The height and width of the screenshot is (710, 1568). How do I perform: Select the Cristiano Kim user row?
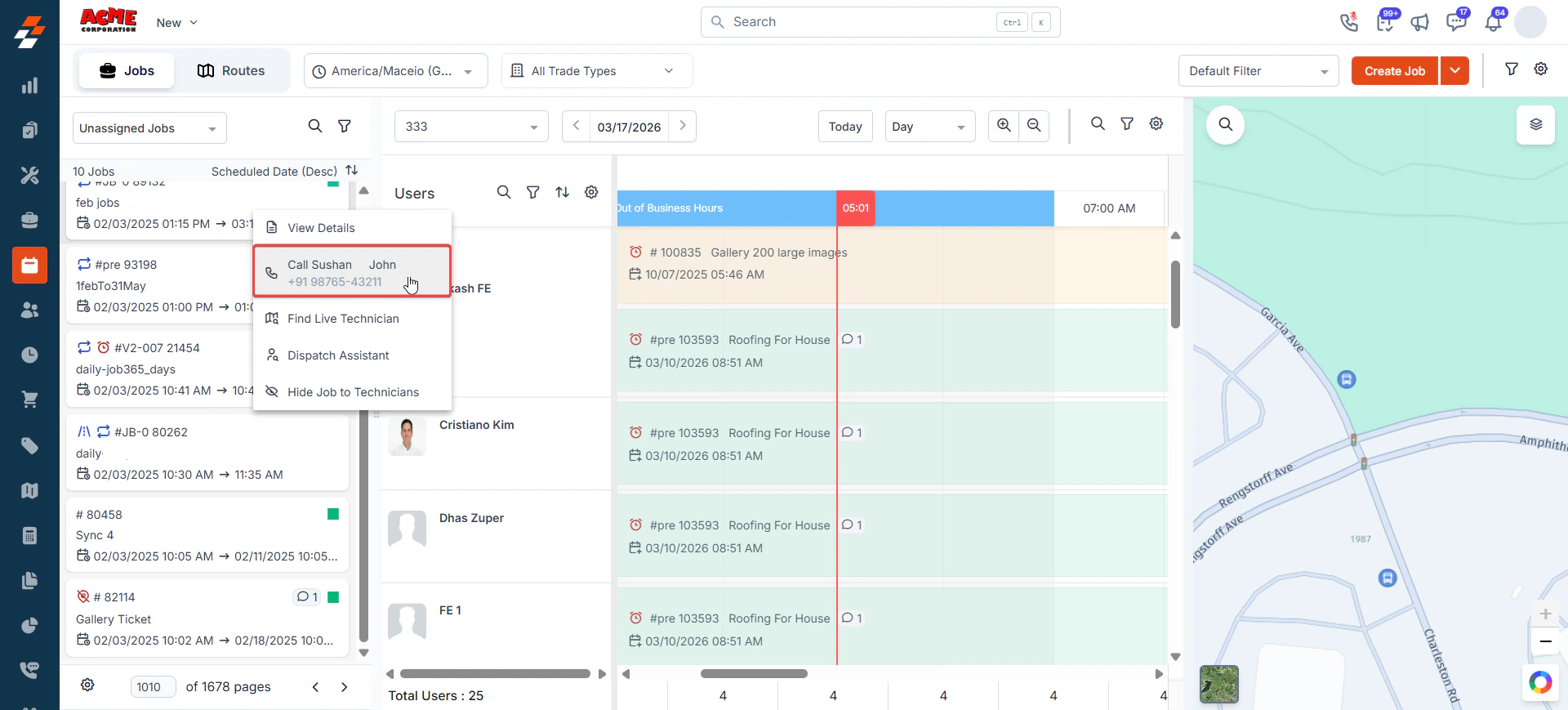point(496,444)
